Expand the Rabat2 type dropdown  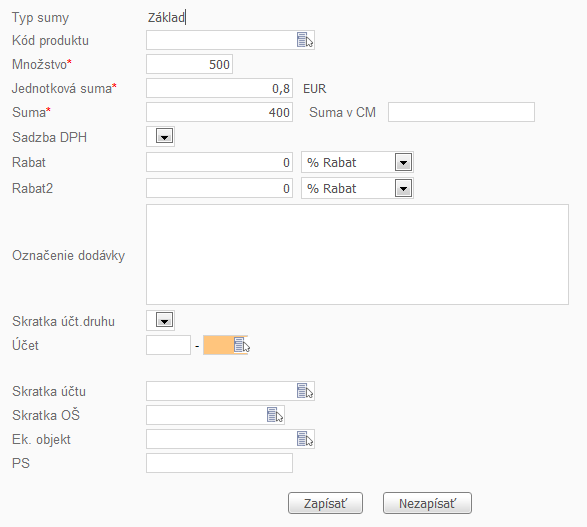point(404,188)
